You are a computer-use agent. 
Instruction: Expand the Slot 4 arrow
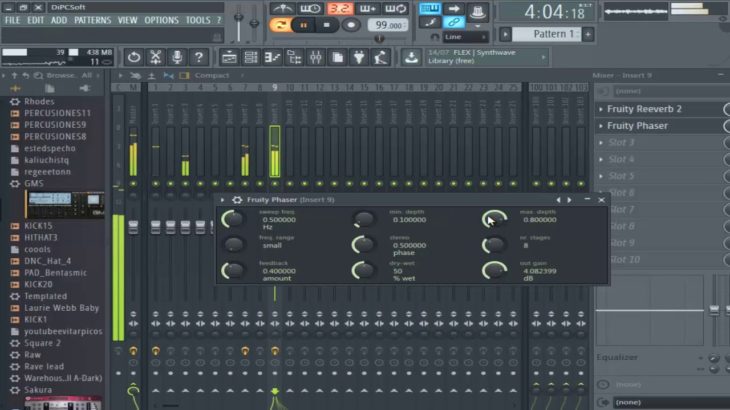click(x=601, y=159)
